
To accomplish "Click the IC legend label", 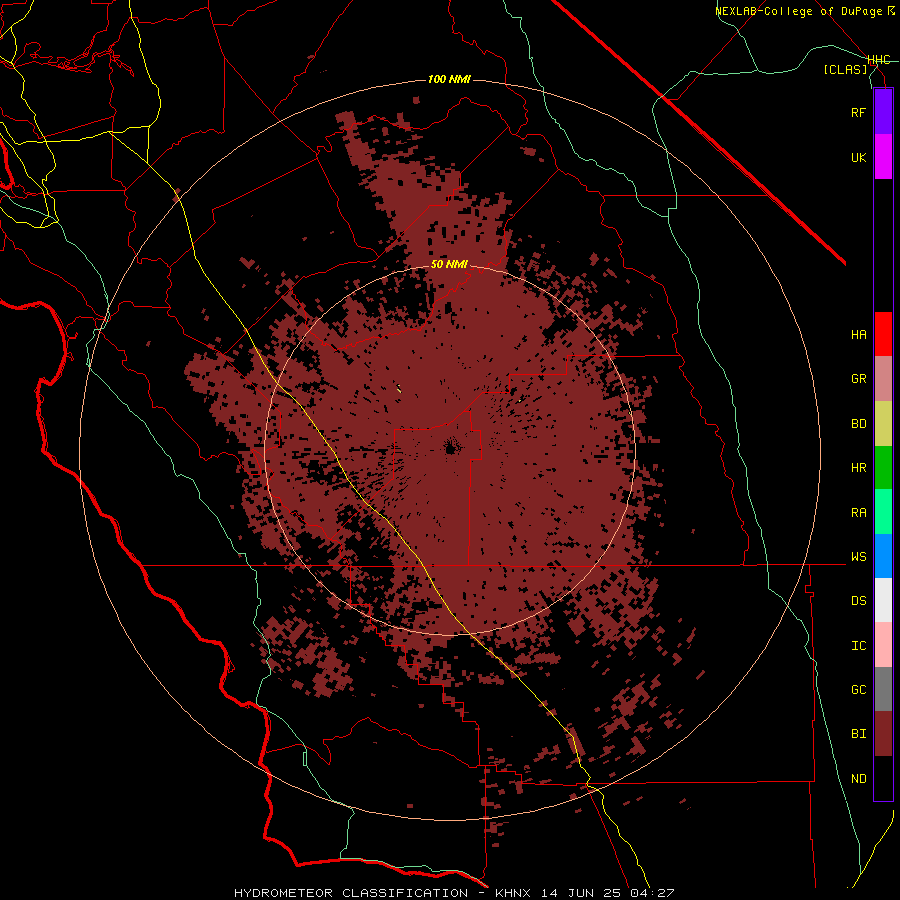I will point(858,646).
